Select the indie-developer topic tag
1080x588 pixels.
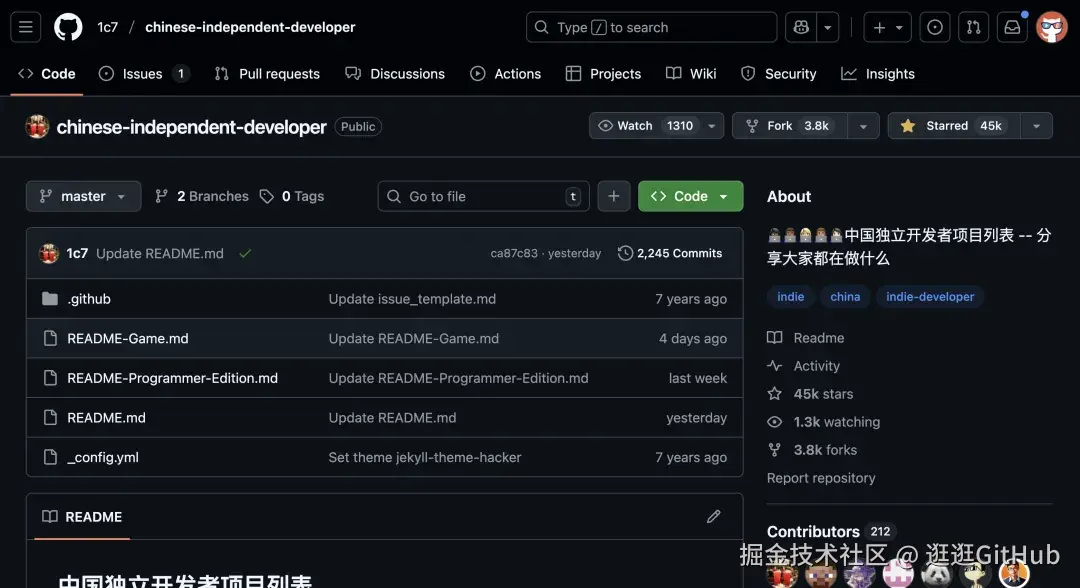tap(930, 296)
